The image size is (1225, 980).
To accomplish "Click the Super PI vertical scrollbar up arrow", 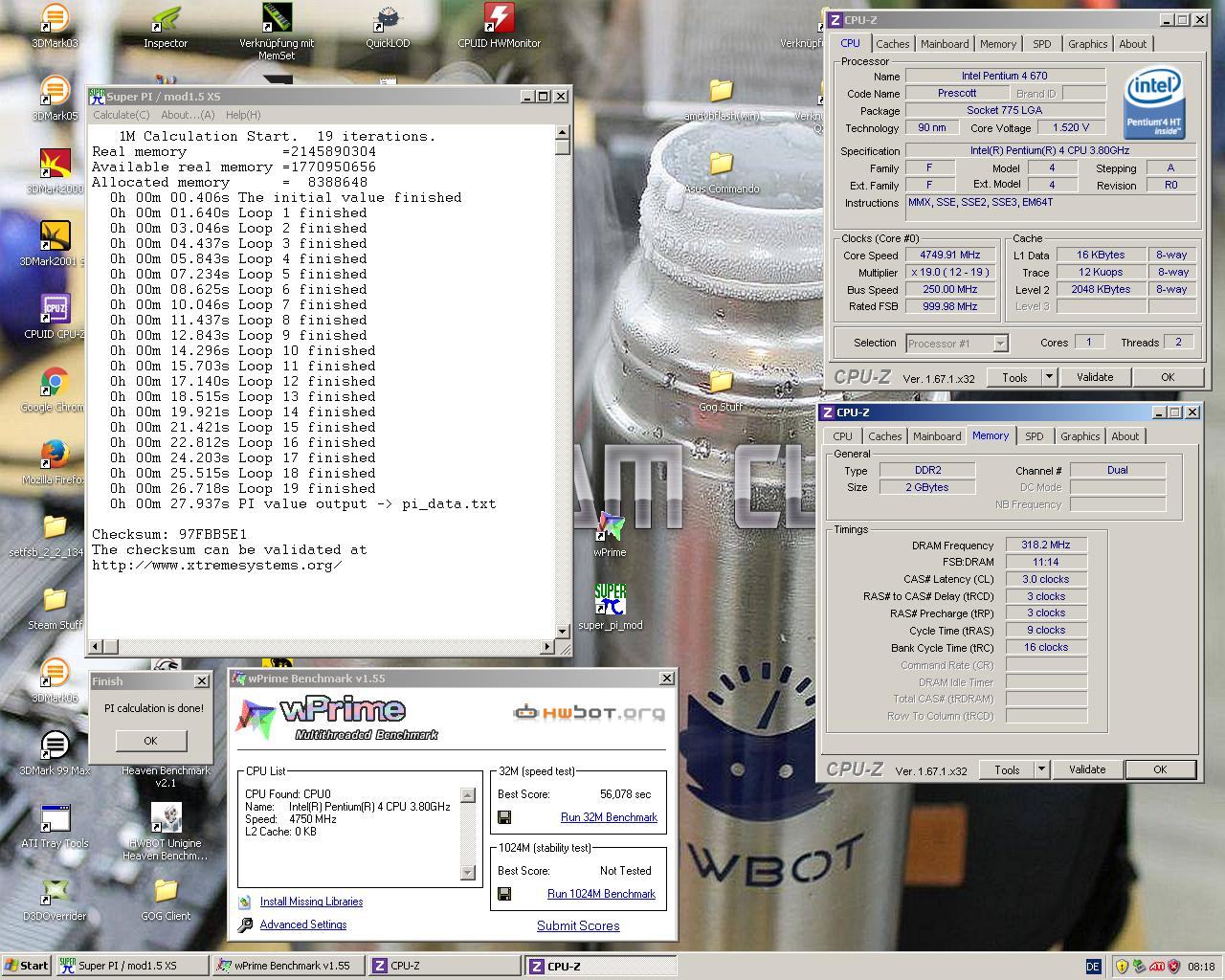I will [563, 133].
